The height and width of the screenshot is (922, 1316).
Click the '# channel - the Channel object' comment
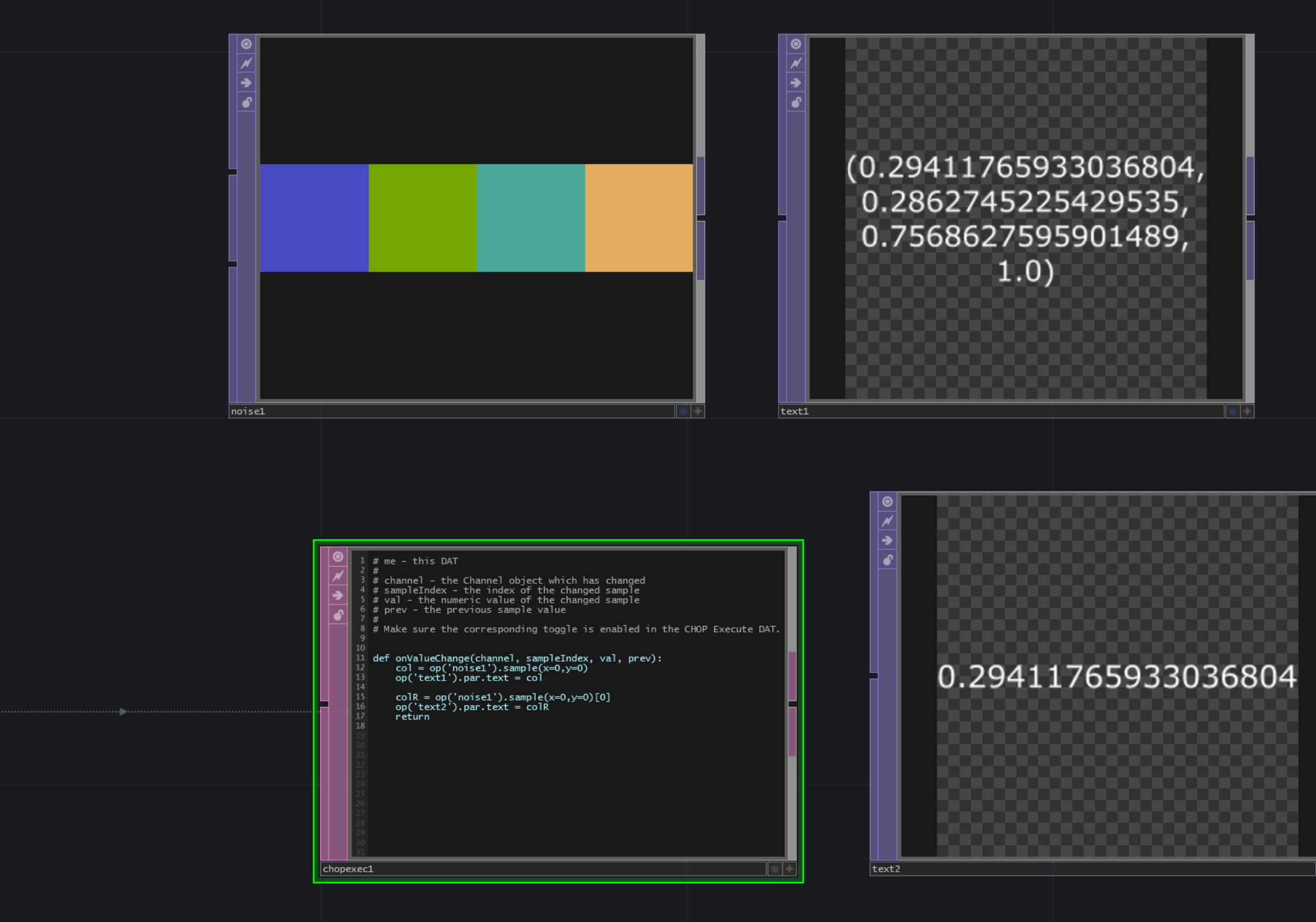pos(508,581)
